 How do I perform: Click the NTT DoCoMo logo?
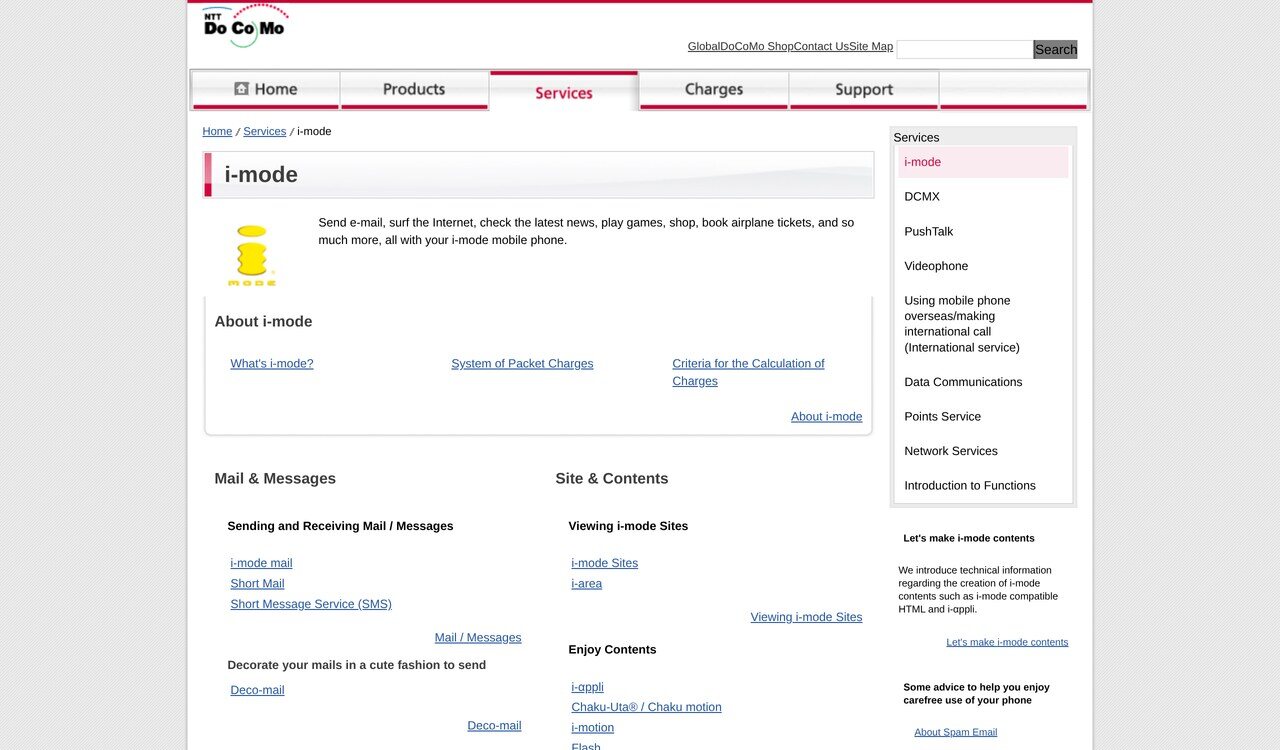click(246, 26)
